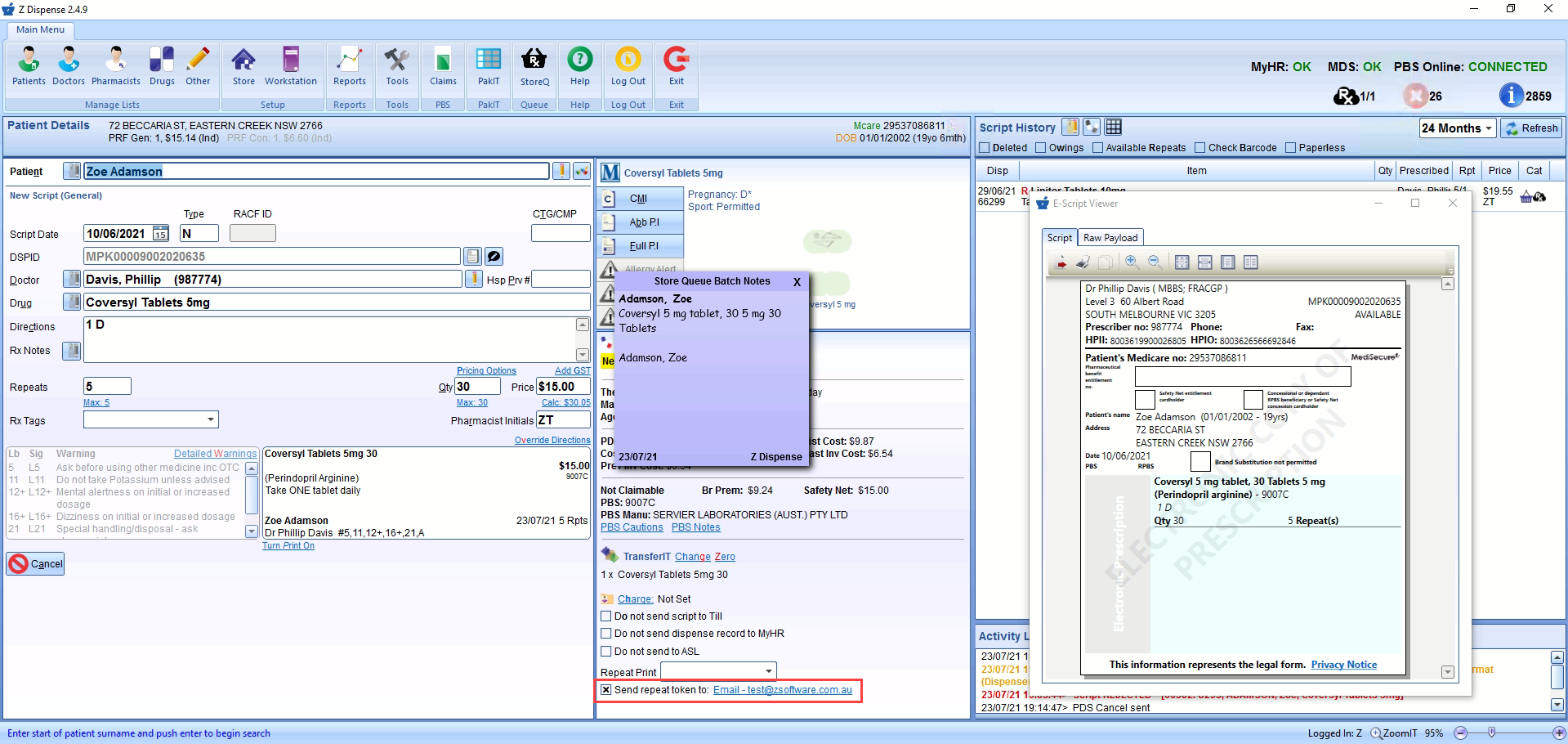Open the StoreQ basket icon

[x=534, y=65]
